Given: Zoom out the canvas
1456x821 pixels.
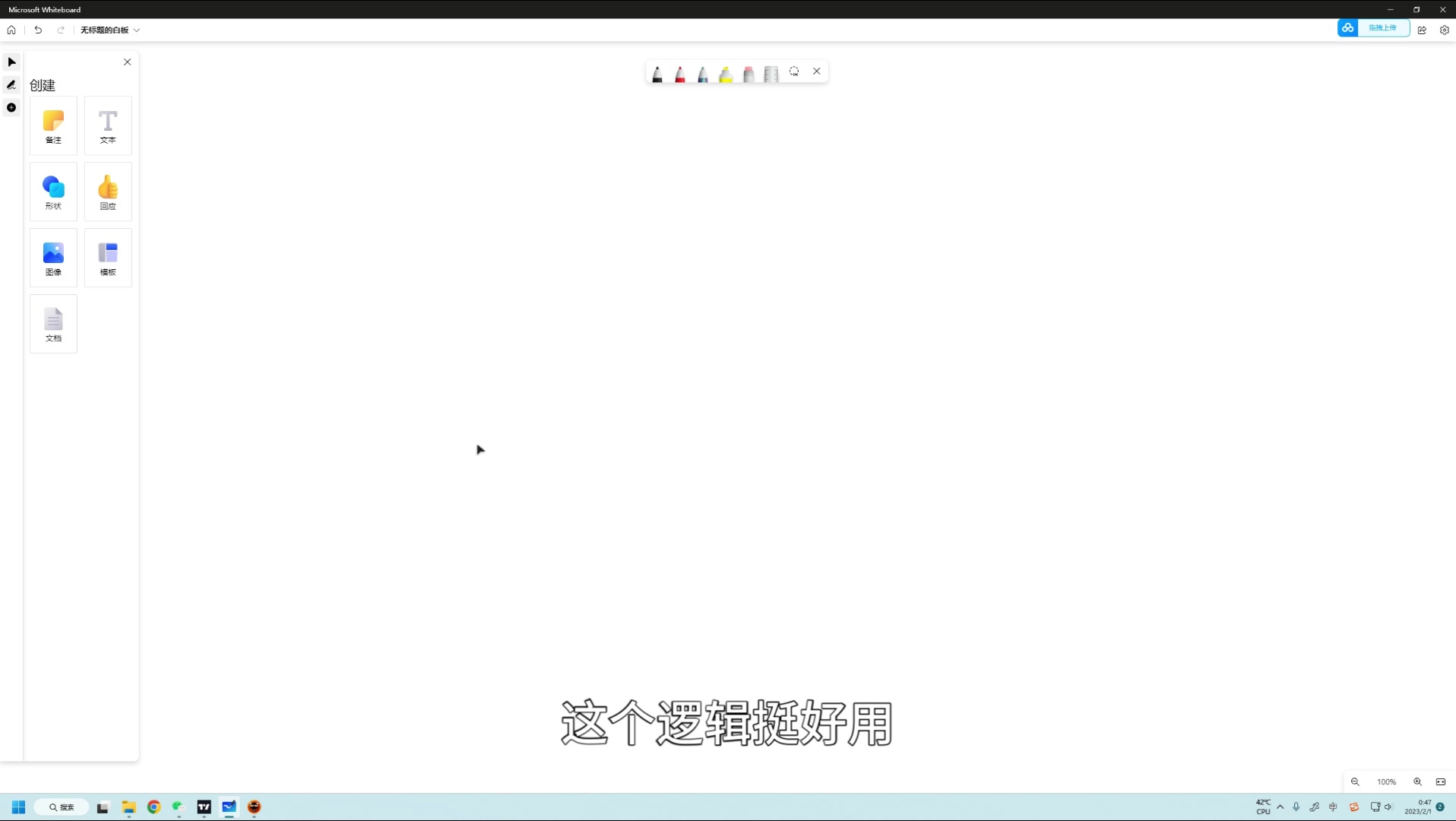Looking at the screenshot, I should pos(1355,782).
